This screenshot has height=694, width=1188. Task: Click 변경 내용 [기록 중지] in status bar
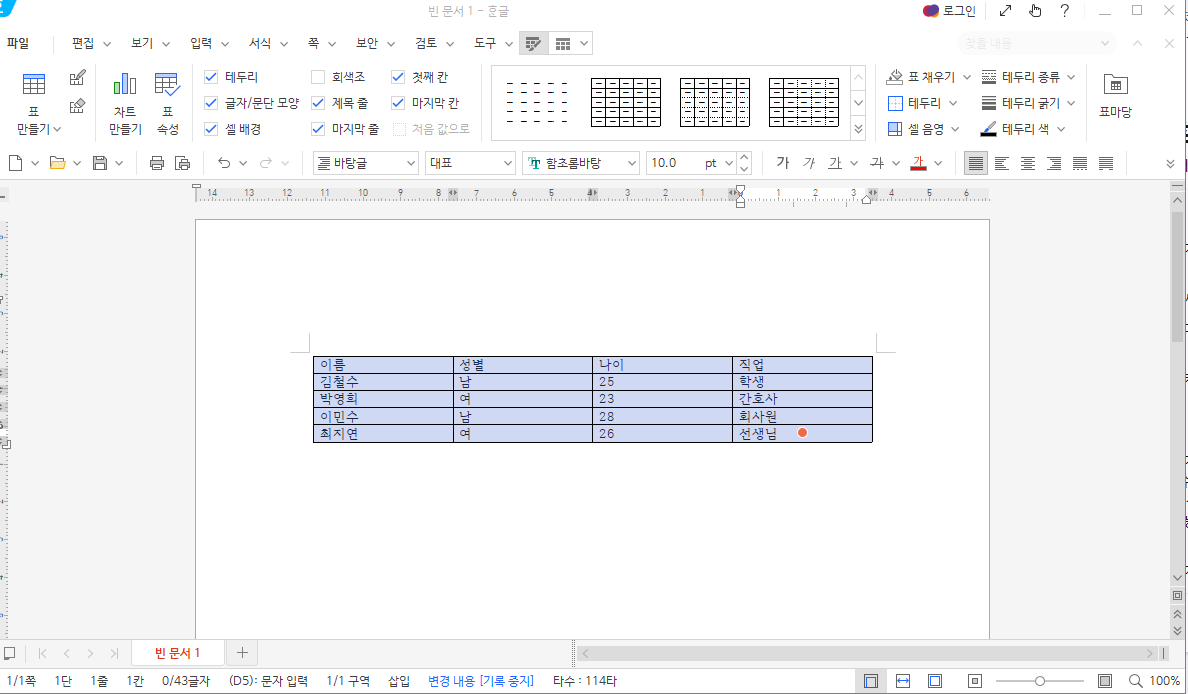click(480, 681)
